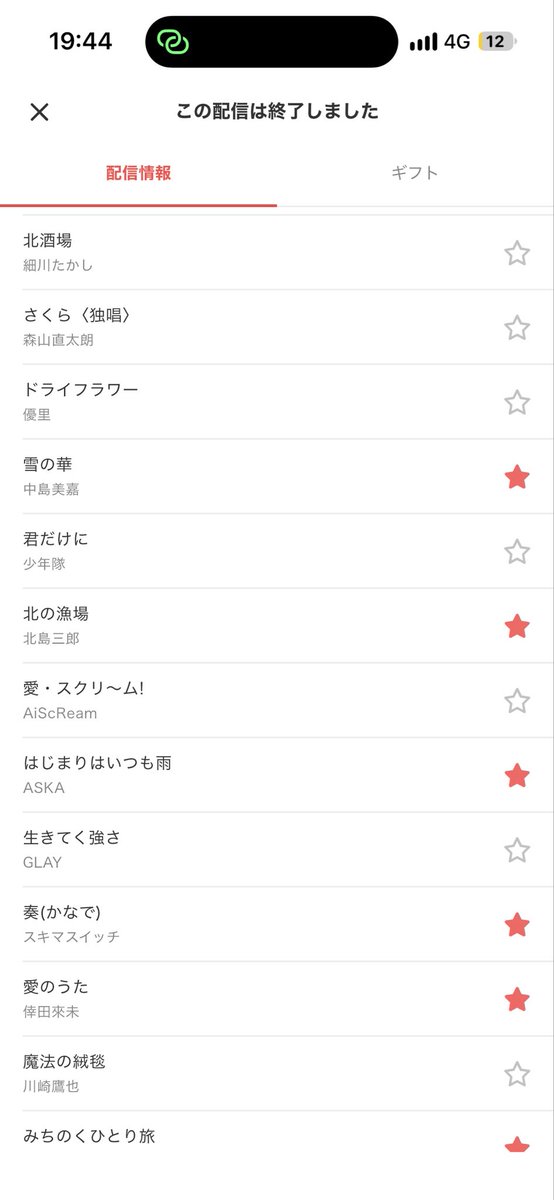Select the 配信情報 tab
The height and width of the screenshot is (1200, 554).
(x=138, y=173)
